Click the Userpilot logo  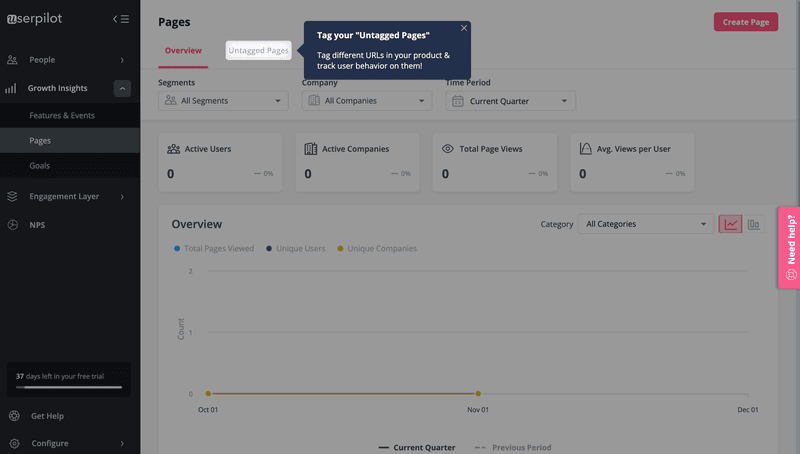point(34,19)
